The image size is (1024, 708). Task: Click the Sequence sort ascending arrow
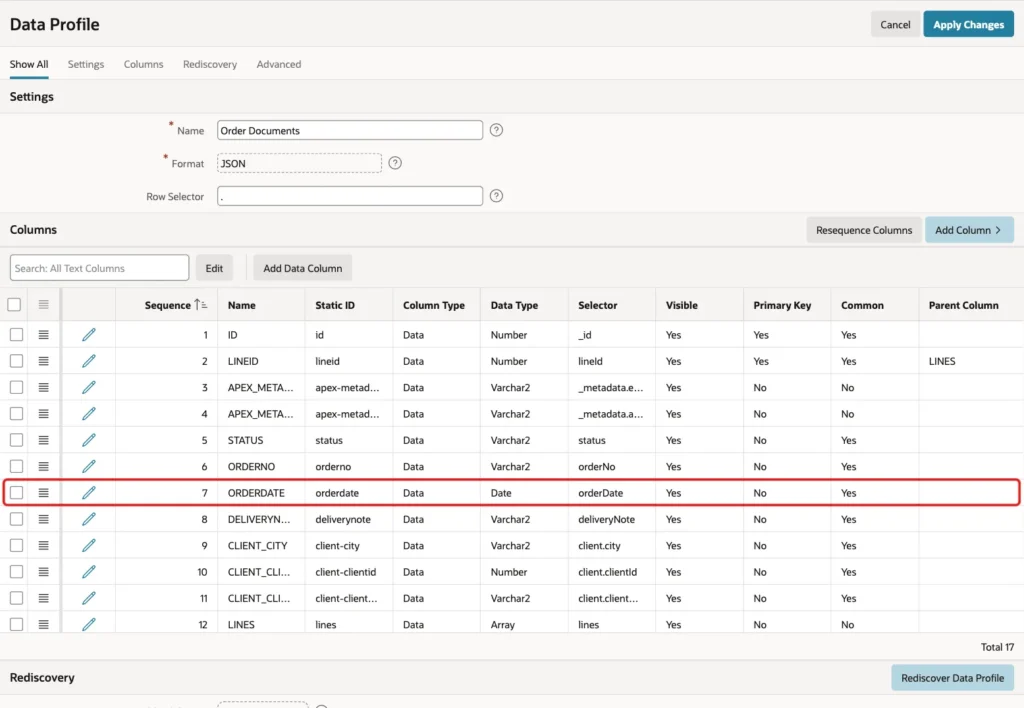point(200,304)
